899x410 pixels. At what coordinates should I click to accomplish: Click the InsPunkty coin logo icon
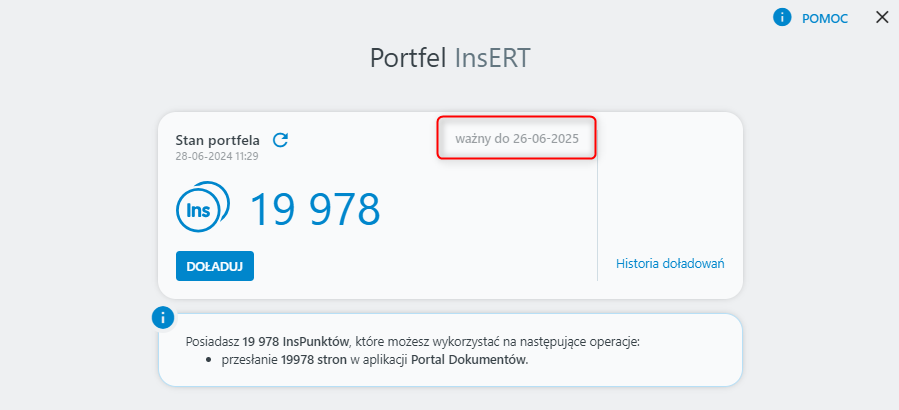point(203,207)
